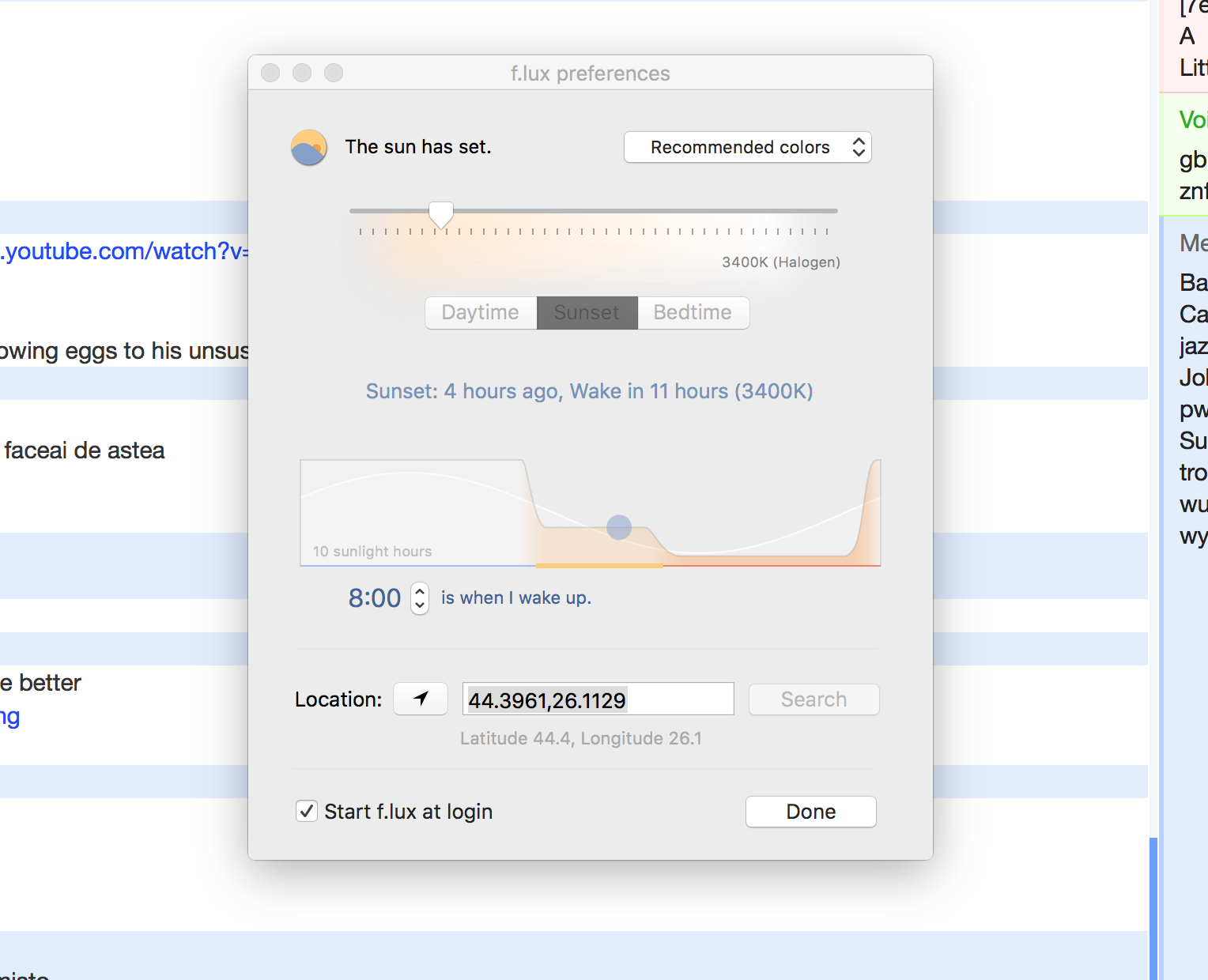Open the Recommended colors dropdown

point(748,147)
